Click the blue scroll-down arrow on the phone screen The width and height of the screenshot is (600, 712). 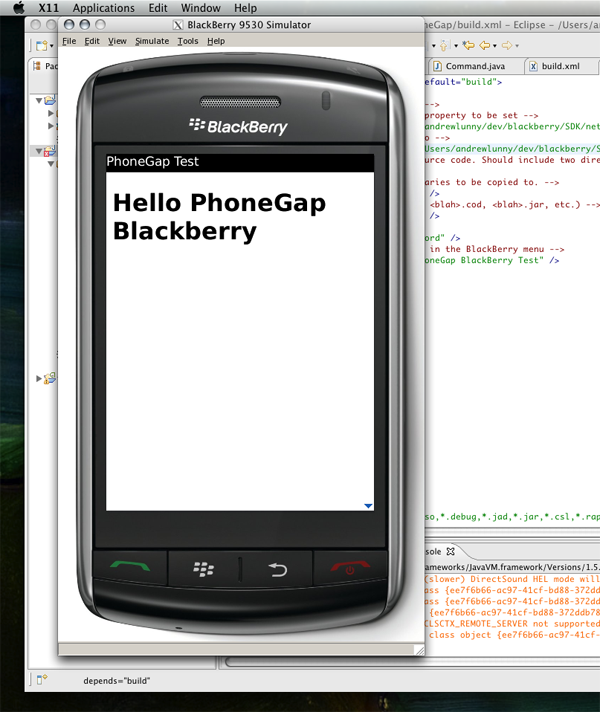368,506
